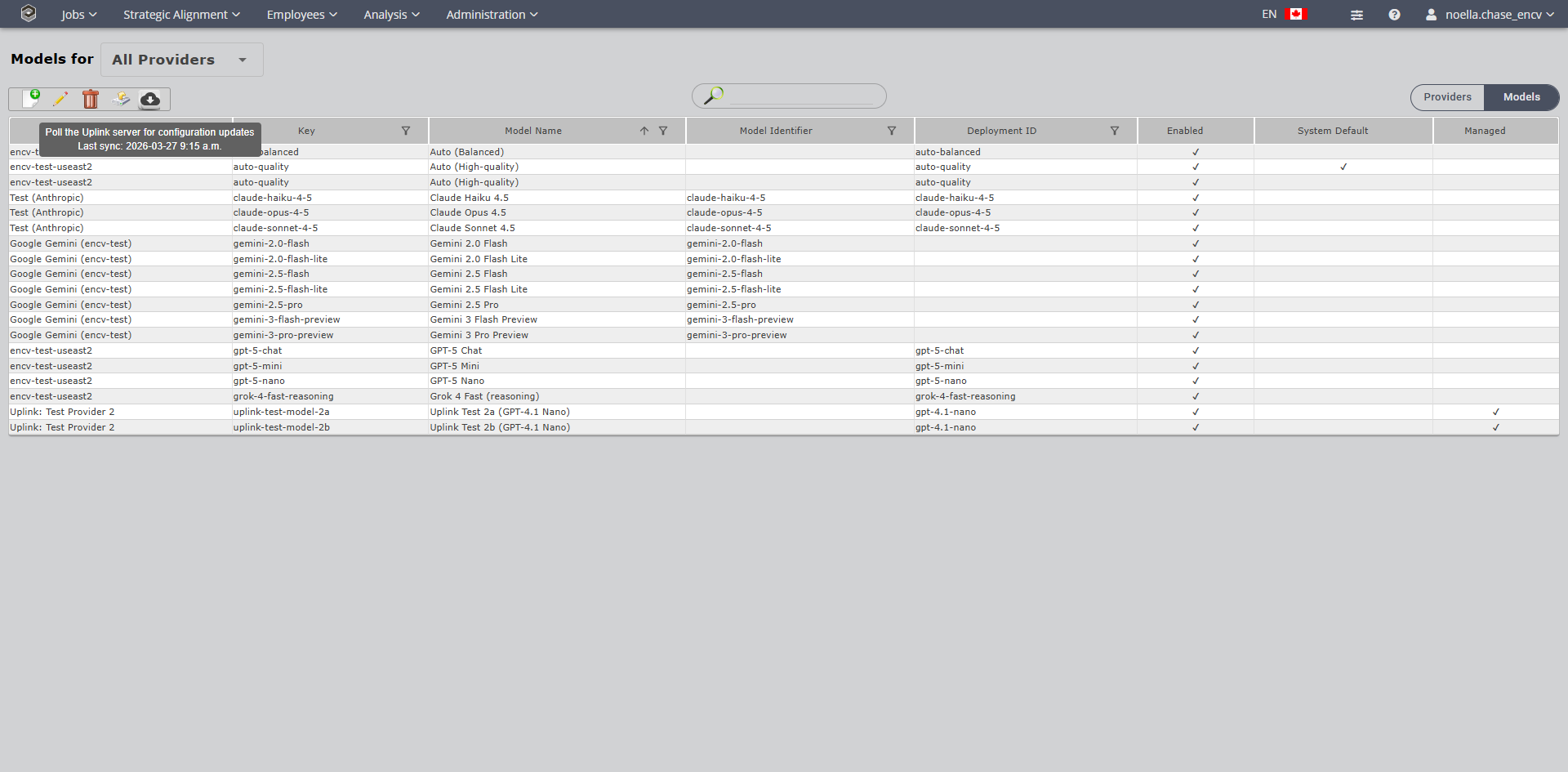1568x772 pixels.
Task: Switch to the Providers tab
Action: tap(1447, 97)
